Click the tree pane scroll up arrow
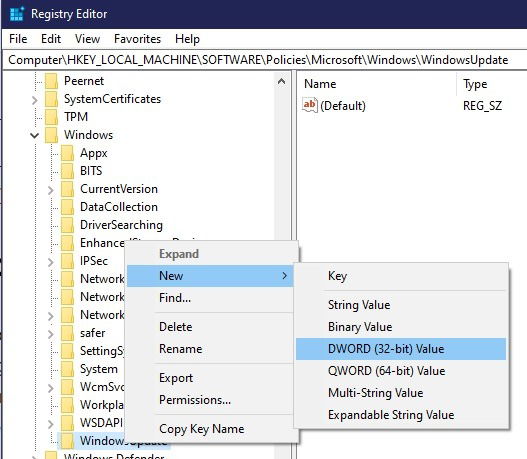 [x=282, y=81]
